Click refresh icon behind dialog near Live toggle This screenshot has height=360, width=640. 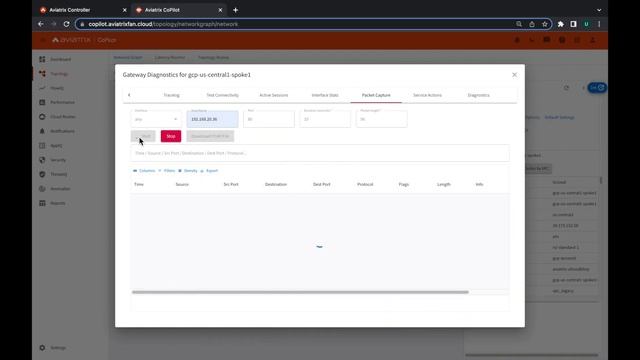point(567,88)
